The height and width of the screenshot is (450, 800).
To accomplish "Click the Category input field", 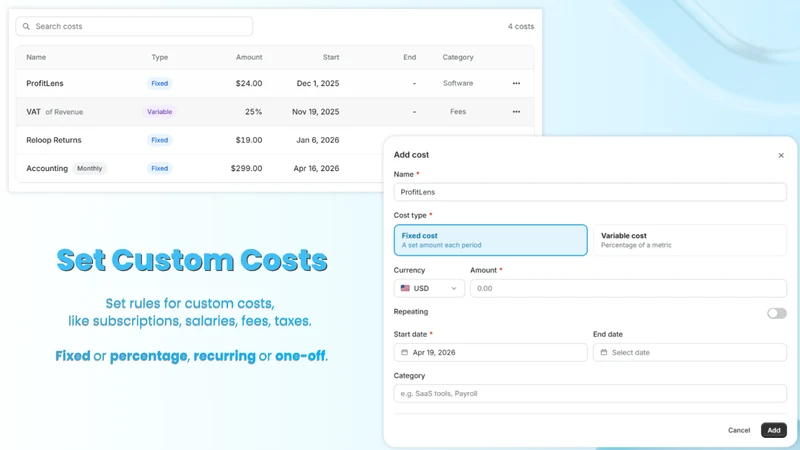I will [590, 393].
